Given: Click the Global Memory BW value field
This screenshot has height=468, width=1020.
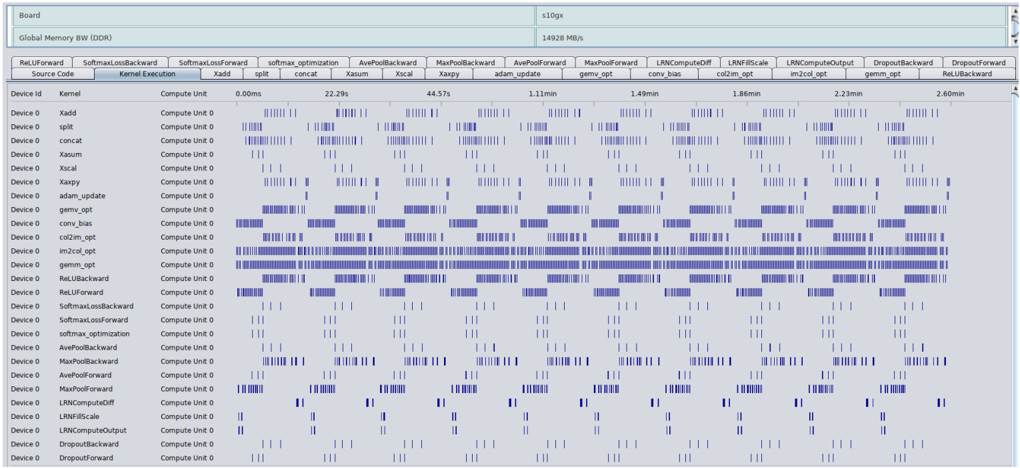Looking at the screenshot, I should click(768, 38).
